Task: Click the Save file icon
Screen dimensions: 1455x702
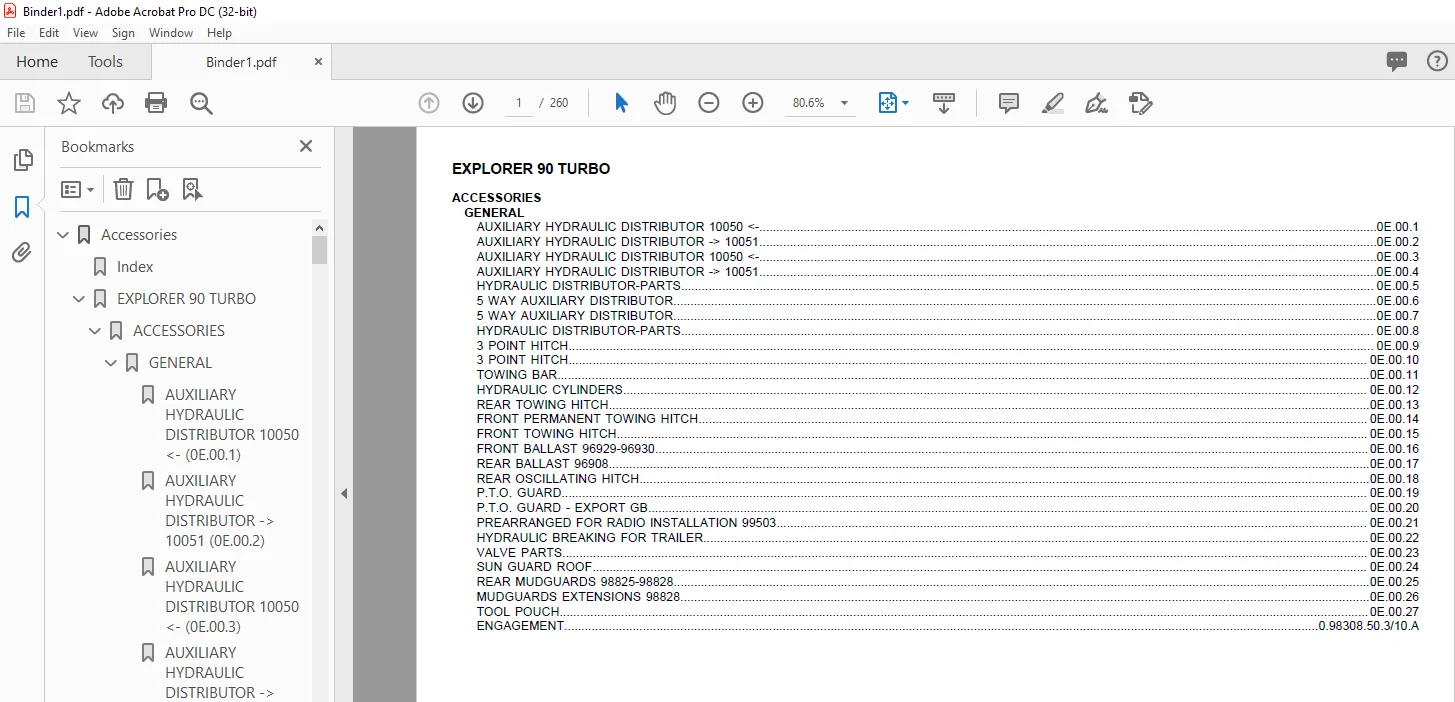Action: tap(24, 103)
